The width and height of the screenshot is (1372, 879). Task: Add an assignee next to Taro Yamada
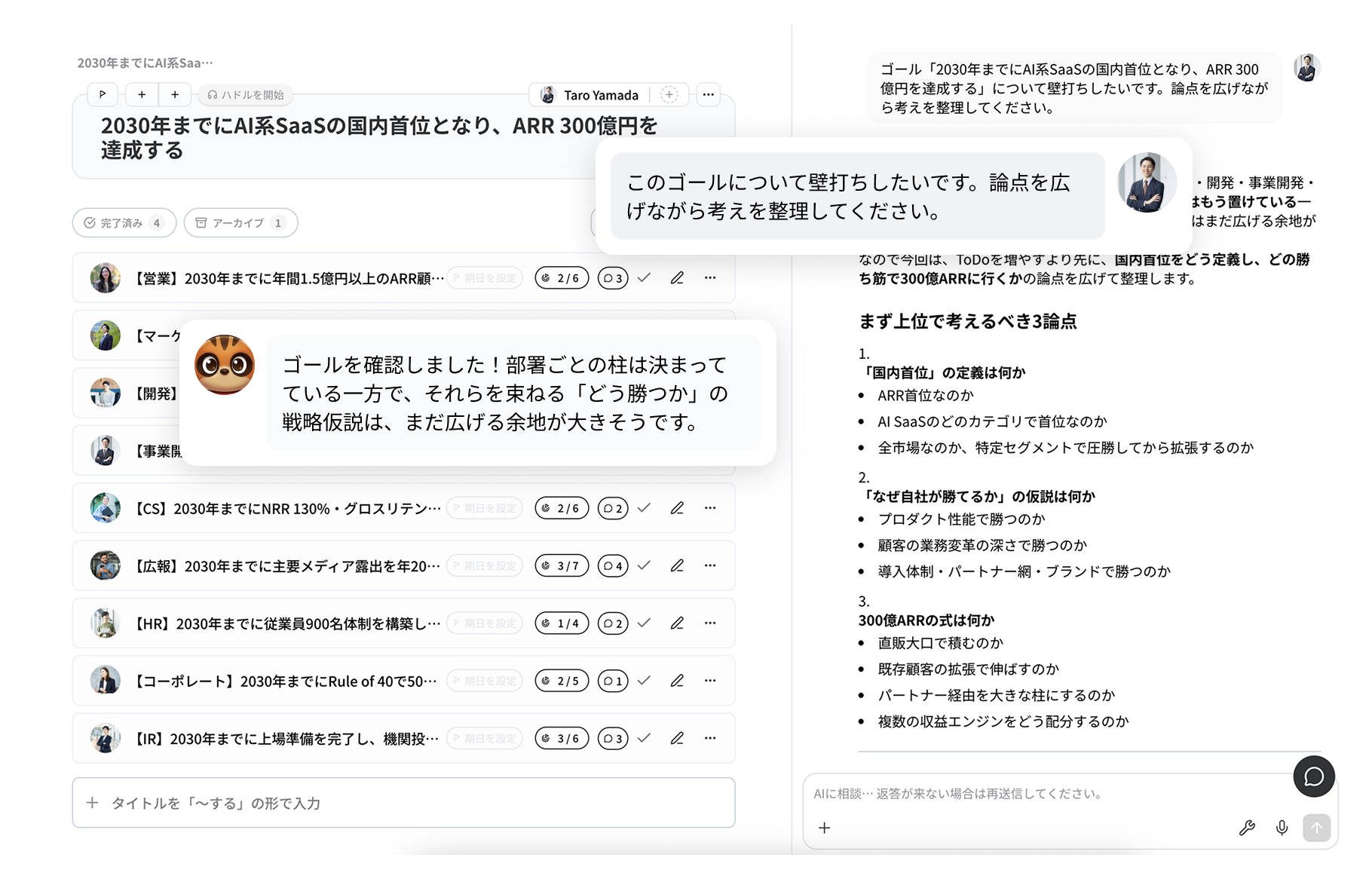click(x=669, y=94)
